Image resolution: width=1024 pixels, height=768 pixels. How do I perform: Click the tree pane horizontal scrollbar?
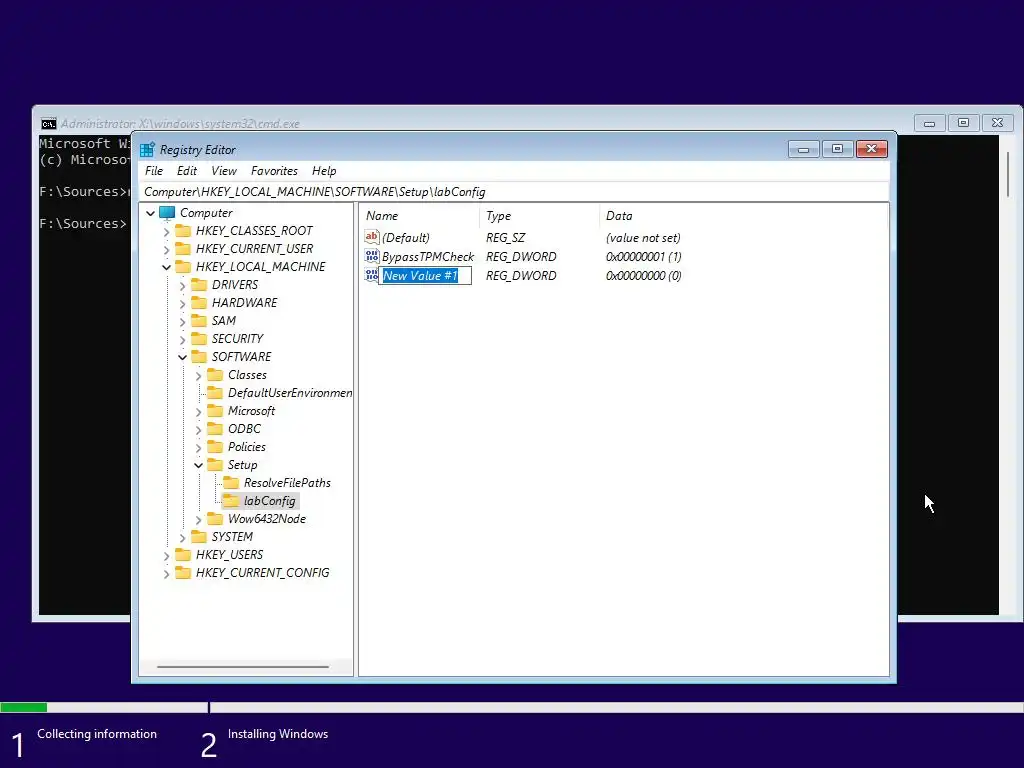click(x=243, y=667)
